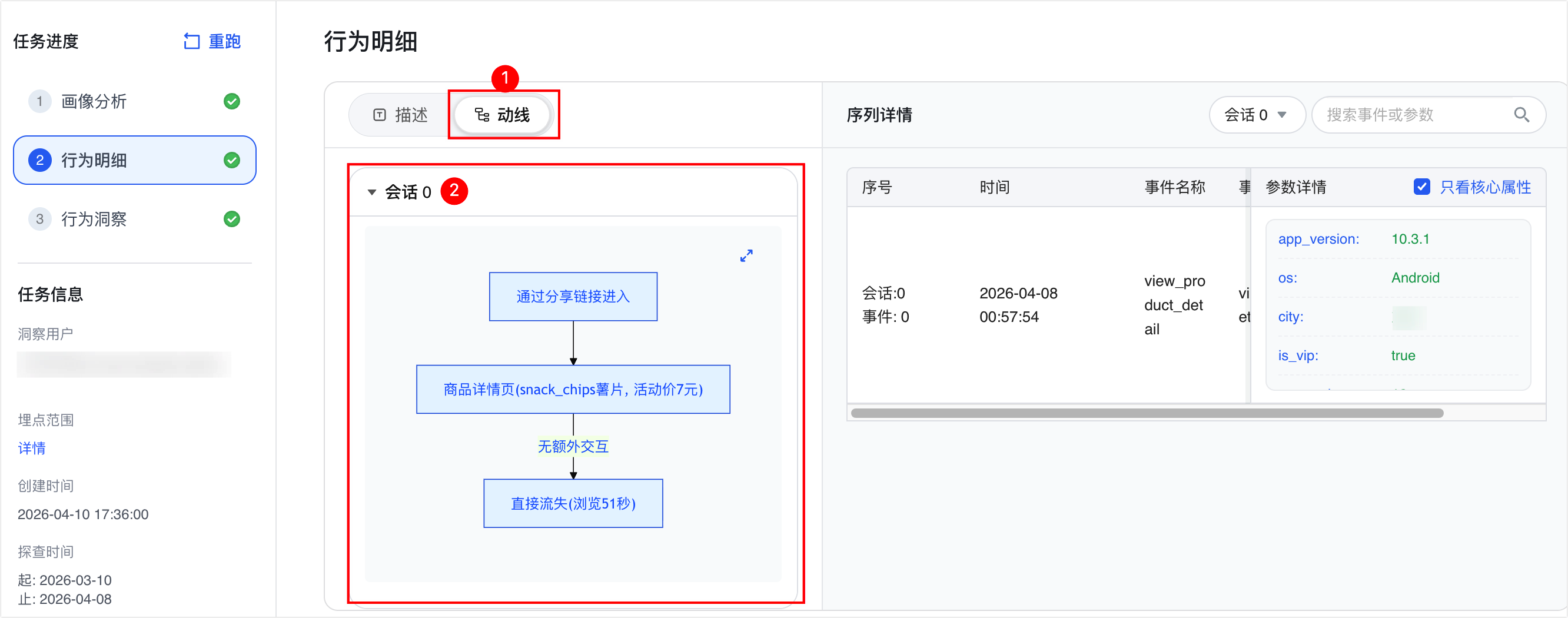Click the green check next to 画像分析
This screenshot has width=1568, height=618.
pos(232,101)
